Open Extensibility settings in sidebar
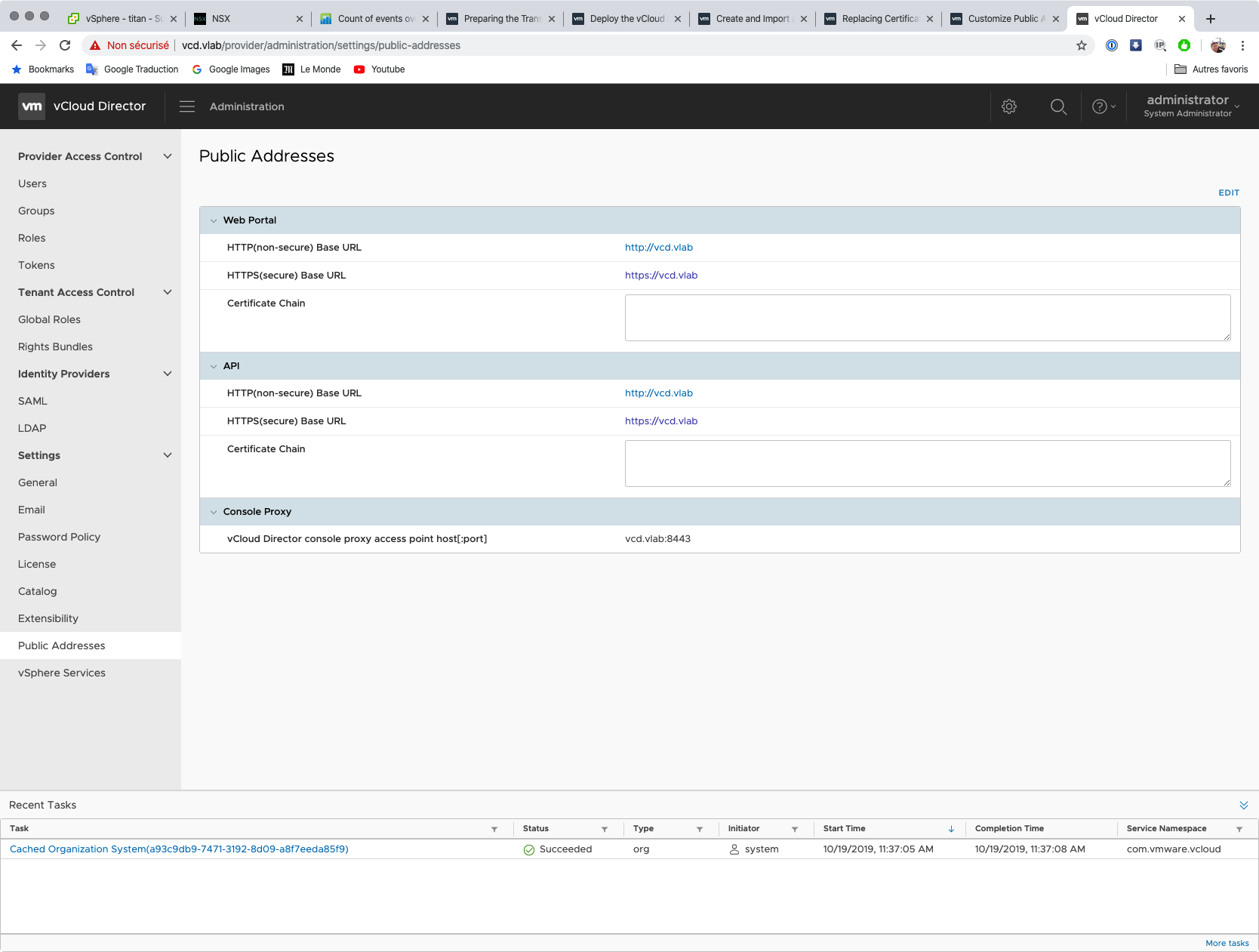Image resolution: width=1259 pixels, height=952 pixels. click(48, 618)
